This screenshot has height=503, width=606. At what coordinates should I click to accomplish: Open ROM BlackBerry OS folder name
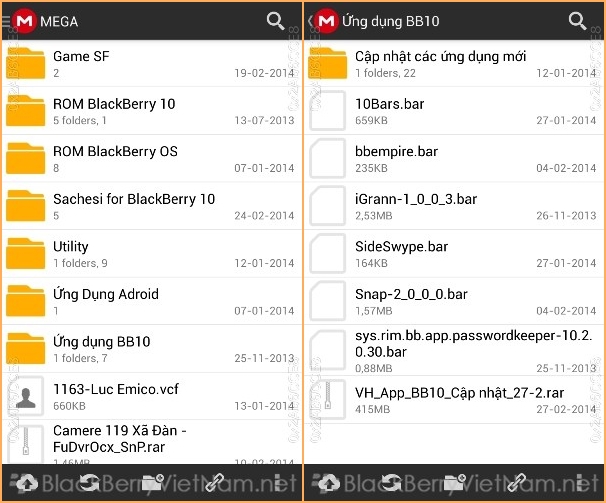click(x=115, y=152)
